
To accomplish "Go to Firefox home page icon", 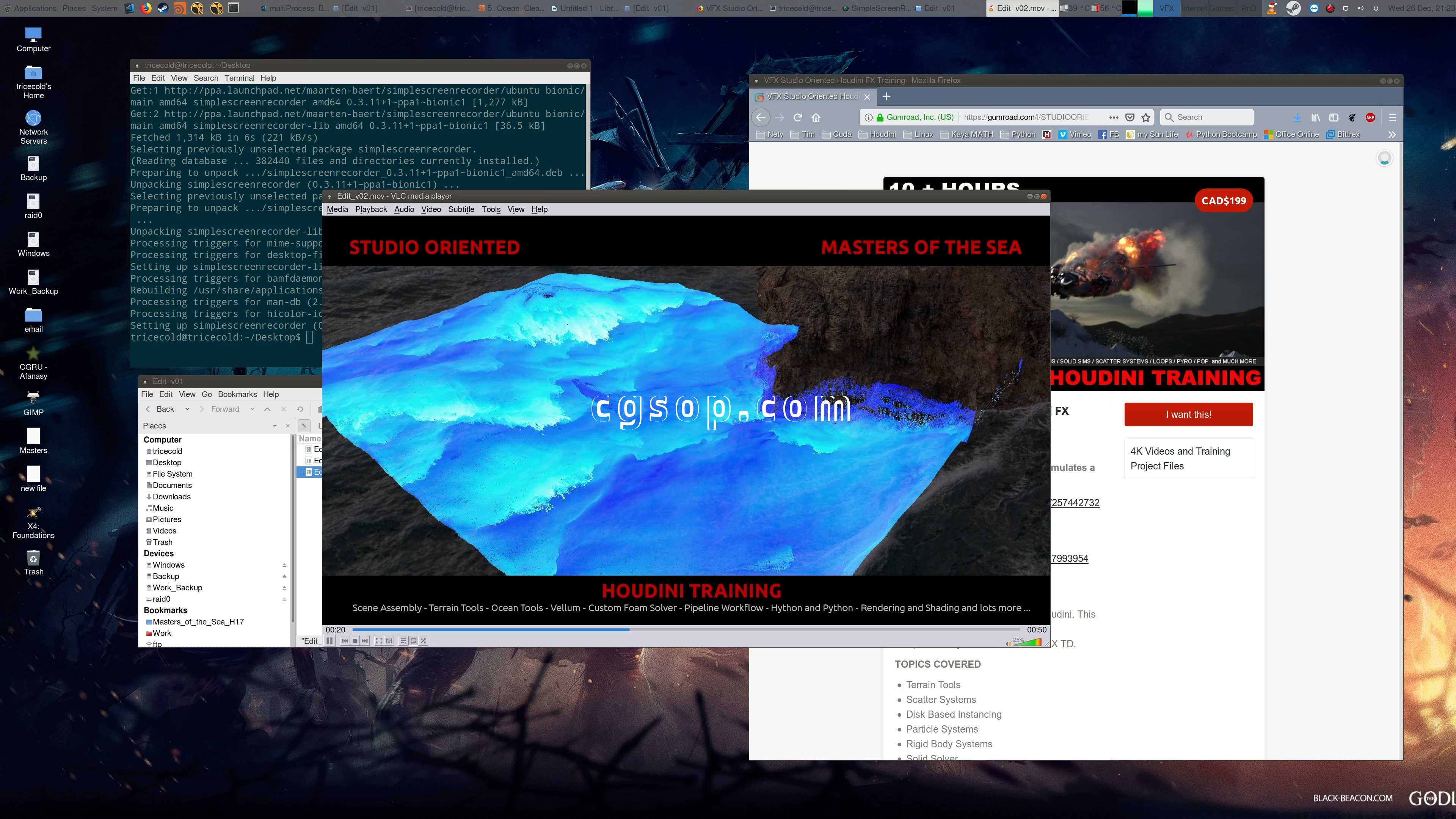I will (816, 117).
